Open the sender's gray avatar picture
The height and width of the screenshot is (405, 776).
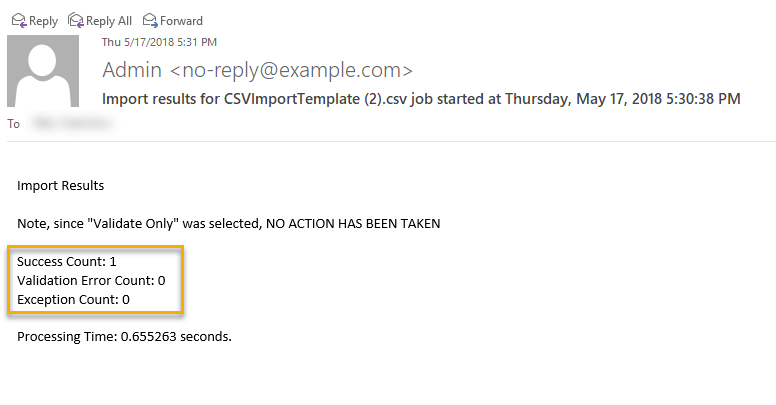tap(43, 71)
